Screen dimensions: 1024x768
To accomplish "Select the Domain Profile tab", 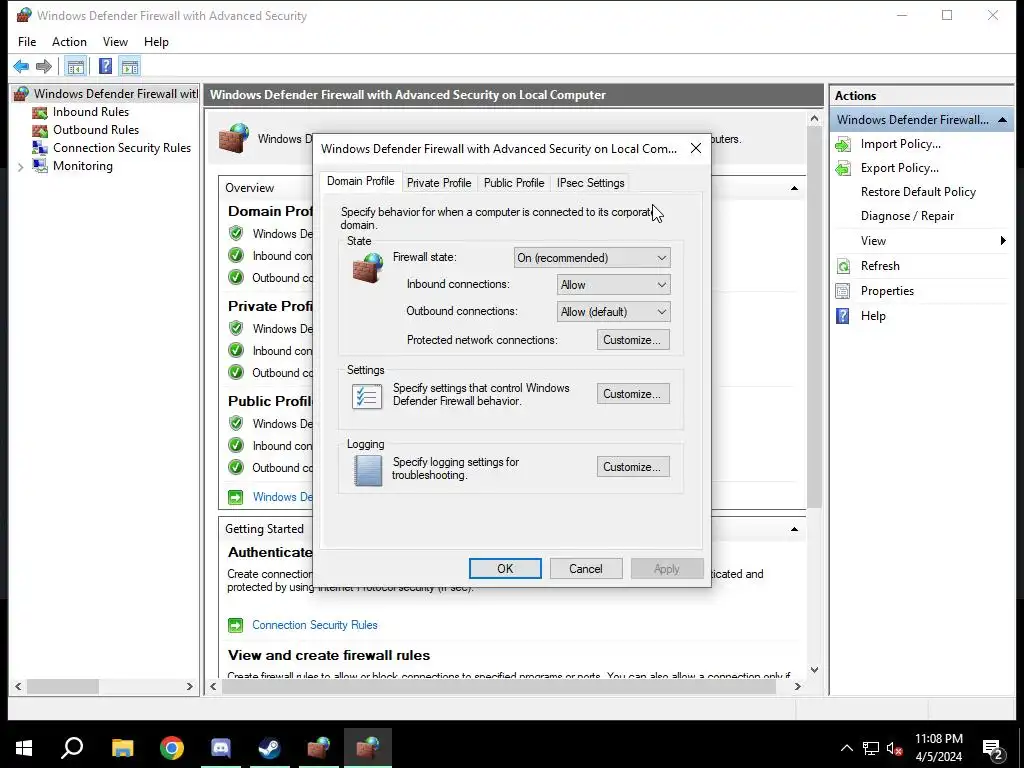I will (360, 182).
